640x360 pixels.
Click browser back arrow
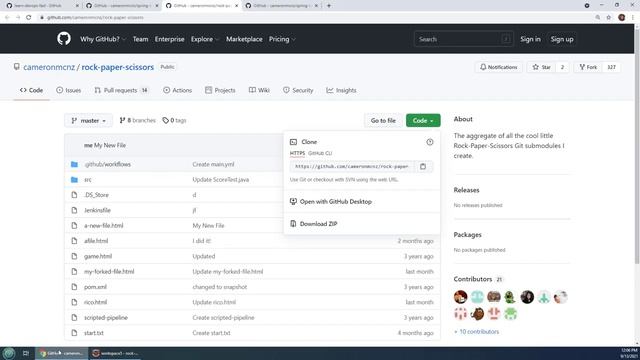tap(7, 17)
